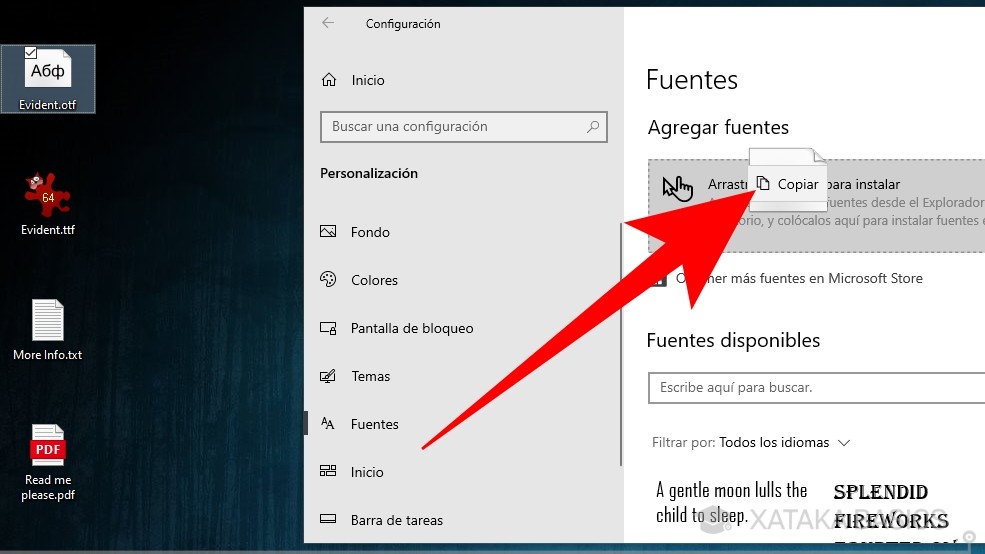Open more fonts in Microsoft Store link

click(799, 278)
